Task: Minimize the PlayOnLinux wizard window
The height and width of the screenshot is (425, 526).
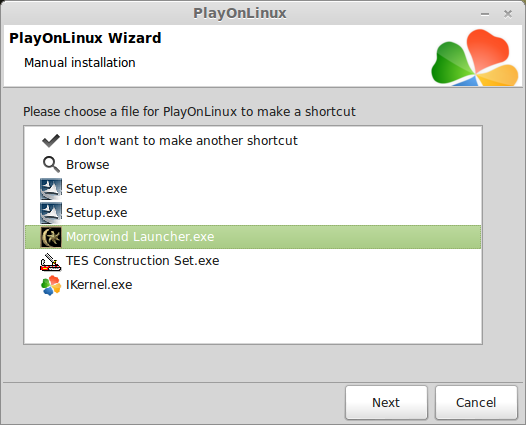Action: [485, 14]
